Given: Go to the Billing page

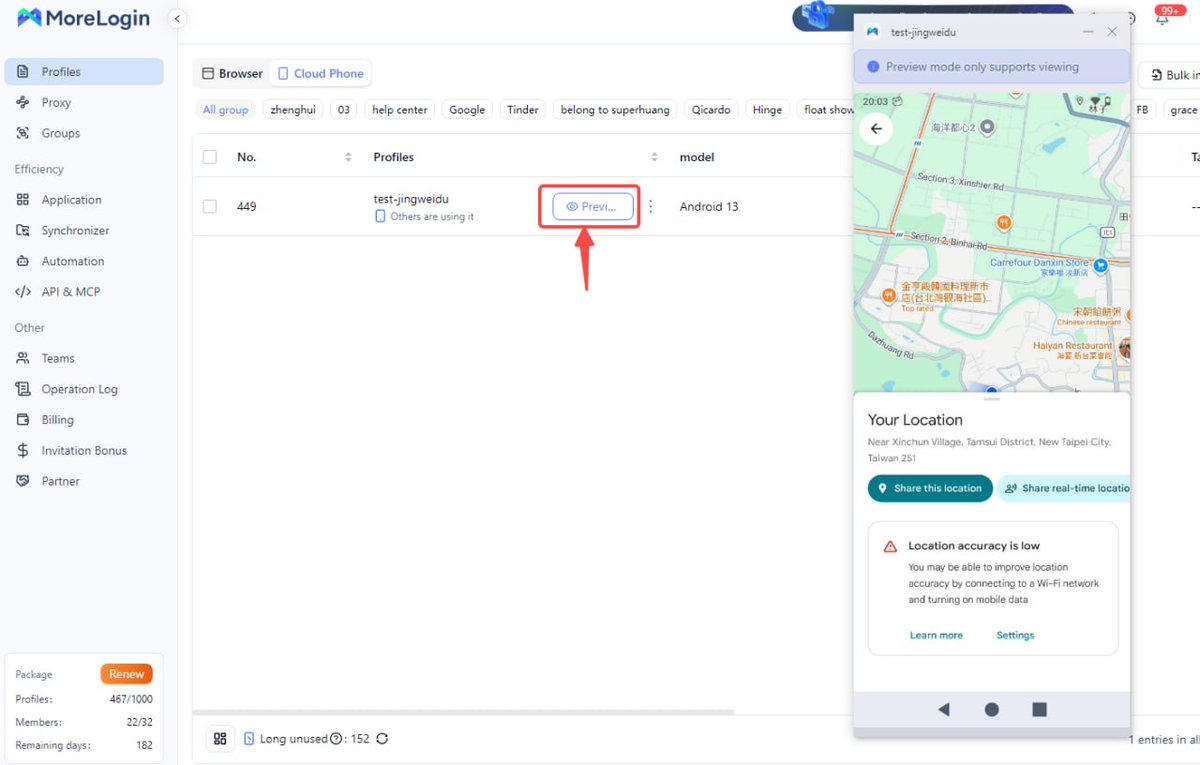Looking at the screenshot, I should [84, 420].
